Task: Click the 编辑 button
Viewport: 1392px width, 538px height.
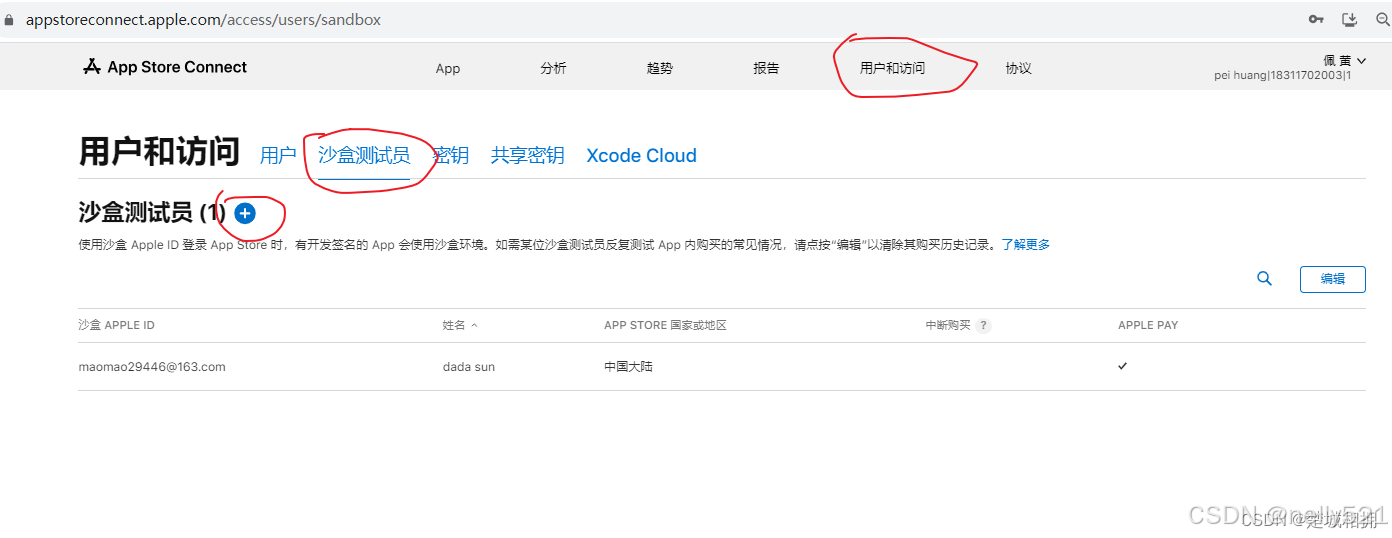Action: (1332, 279)
